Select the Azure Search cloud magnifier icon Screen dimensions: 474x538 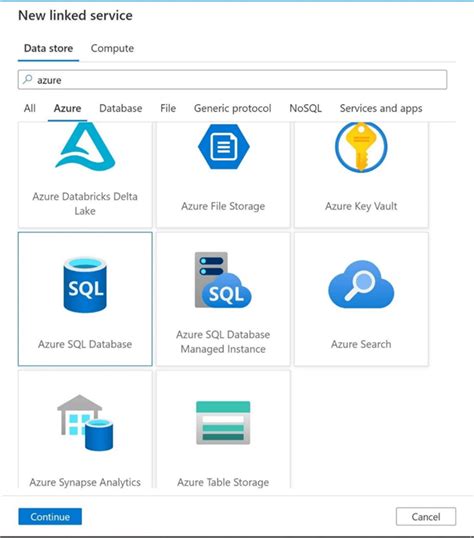click(x=361, y=284)
